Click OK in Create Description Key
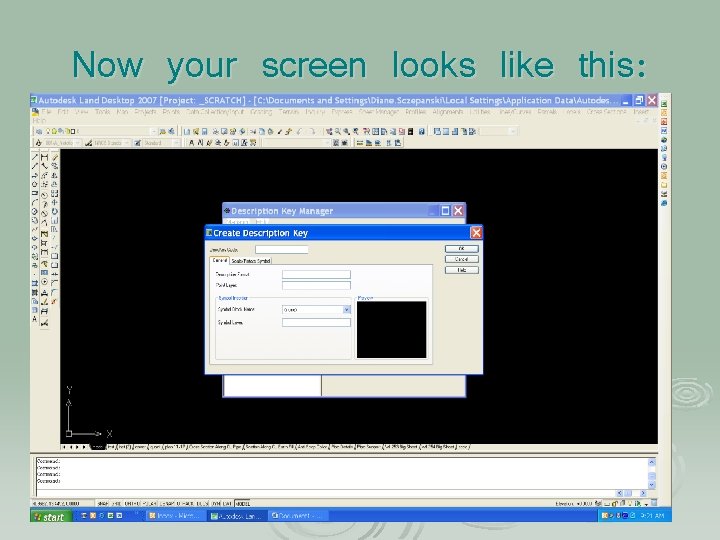The image size is (720, 540). coord(461,248)
